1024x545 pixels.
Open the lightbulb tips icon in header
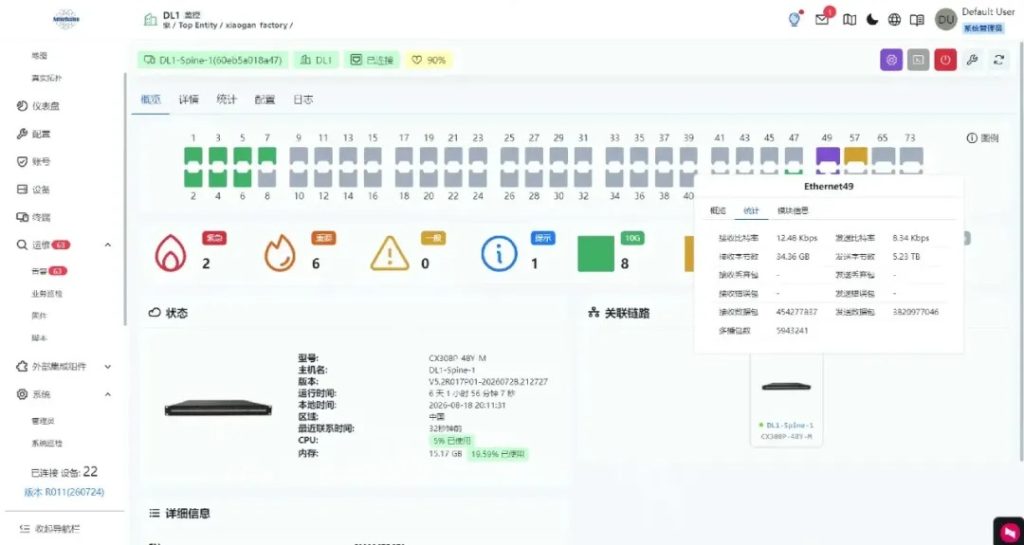coord(794,20)
